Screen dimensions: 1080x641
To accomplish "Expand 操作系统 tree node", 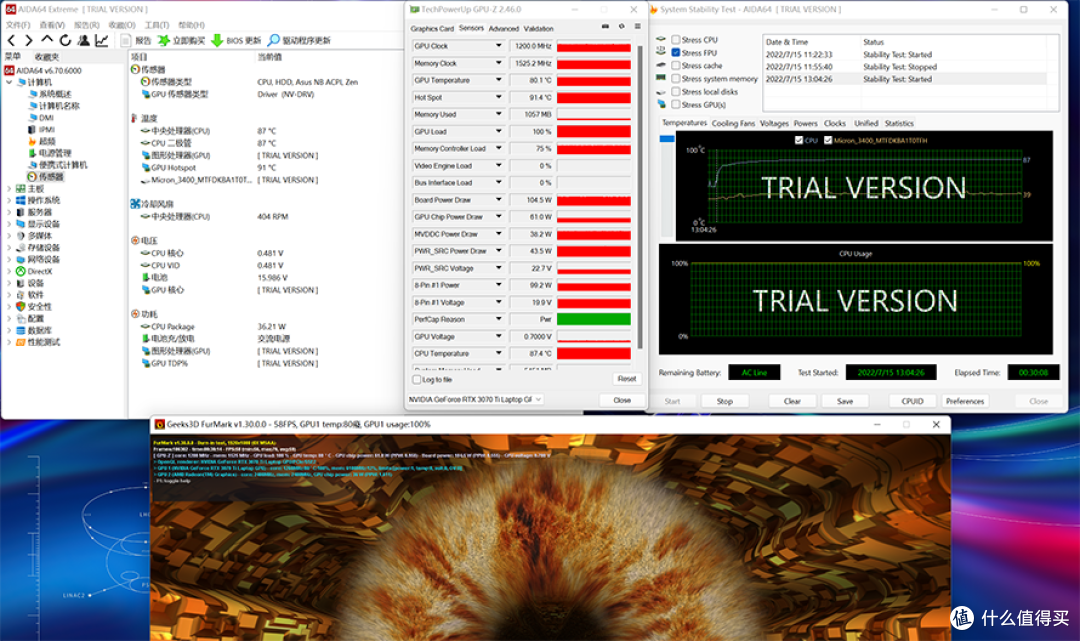I will (x=10, y=200).
